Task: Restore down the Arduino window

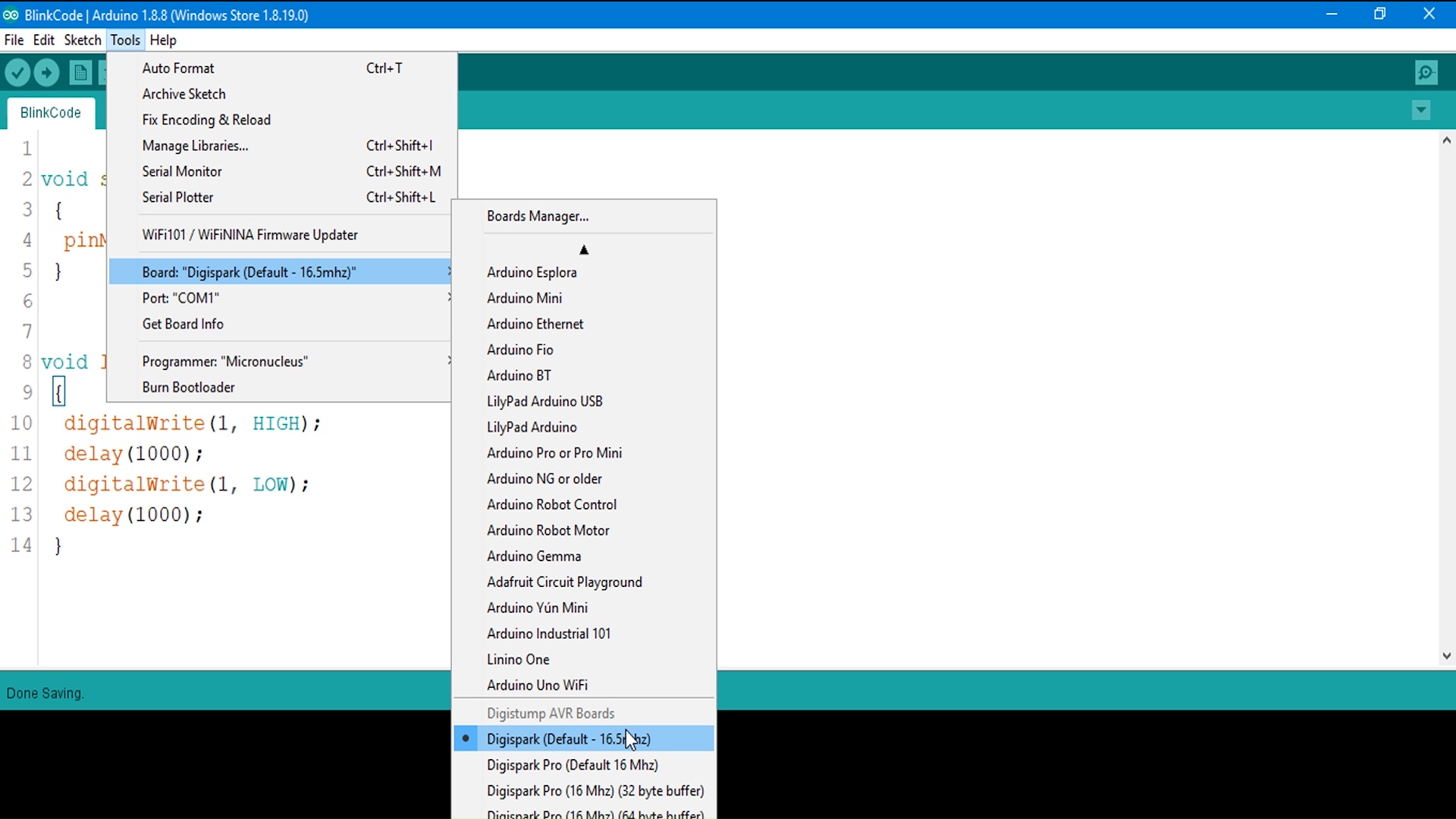Action: pos(1380,14)
